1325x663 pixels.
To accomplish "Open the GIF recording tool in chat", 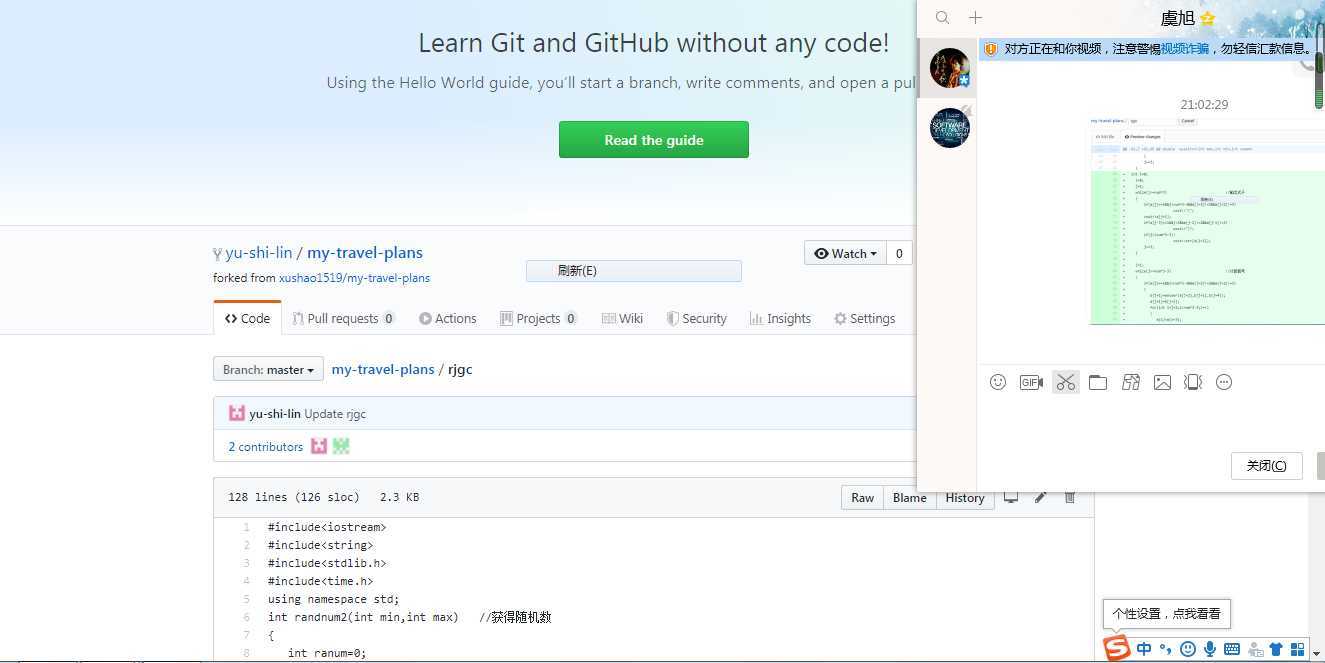I will pos(1031,382).
